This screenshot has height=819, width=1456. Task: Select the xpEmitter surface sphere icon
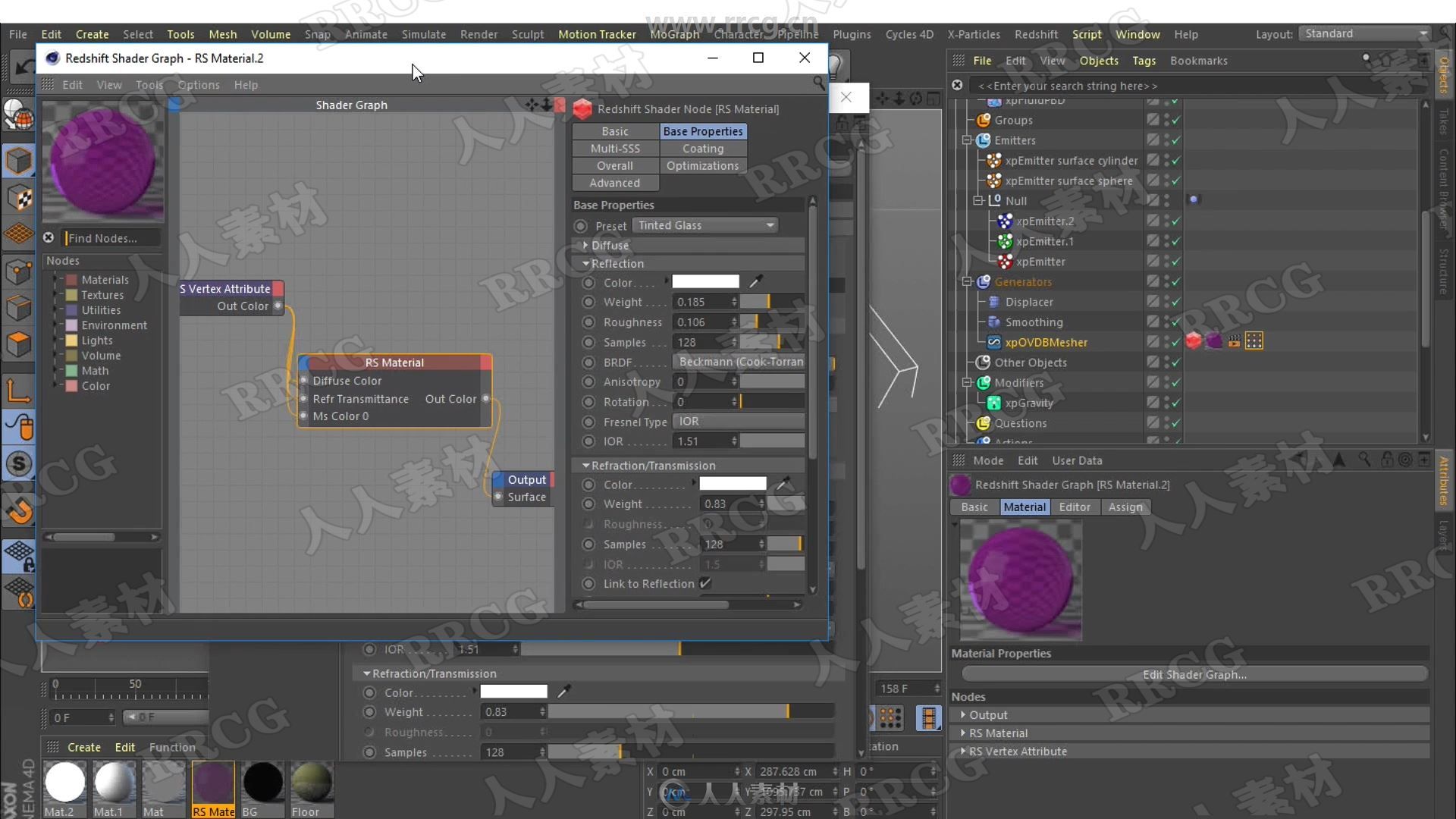click(993, 180)
